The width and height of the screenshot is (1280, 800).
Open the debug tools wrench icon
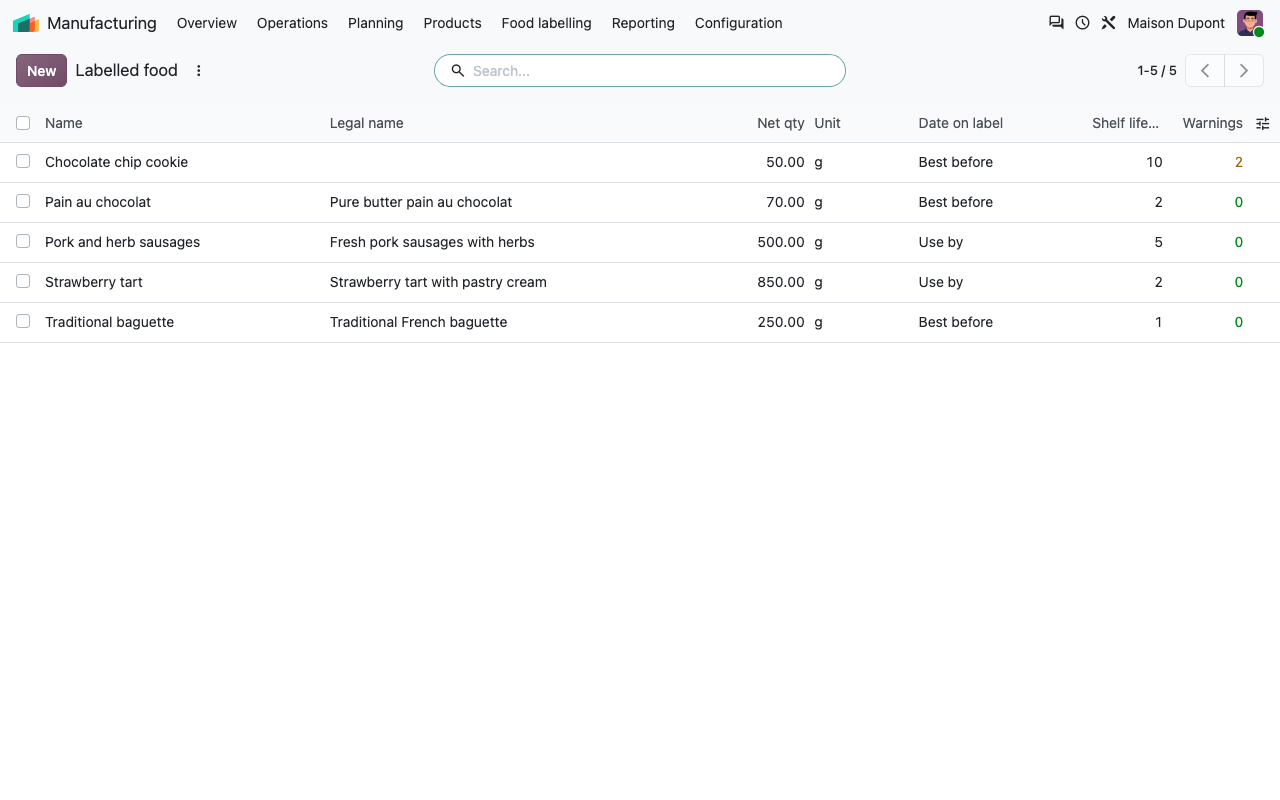(x=1108, y=22)
